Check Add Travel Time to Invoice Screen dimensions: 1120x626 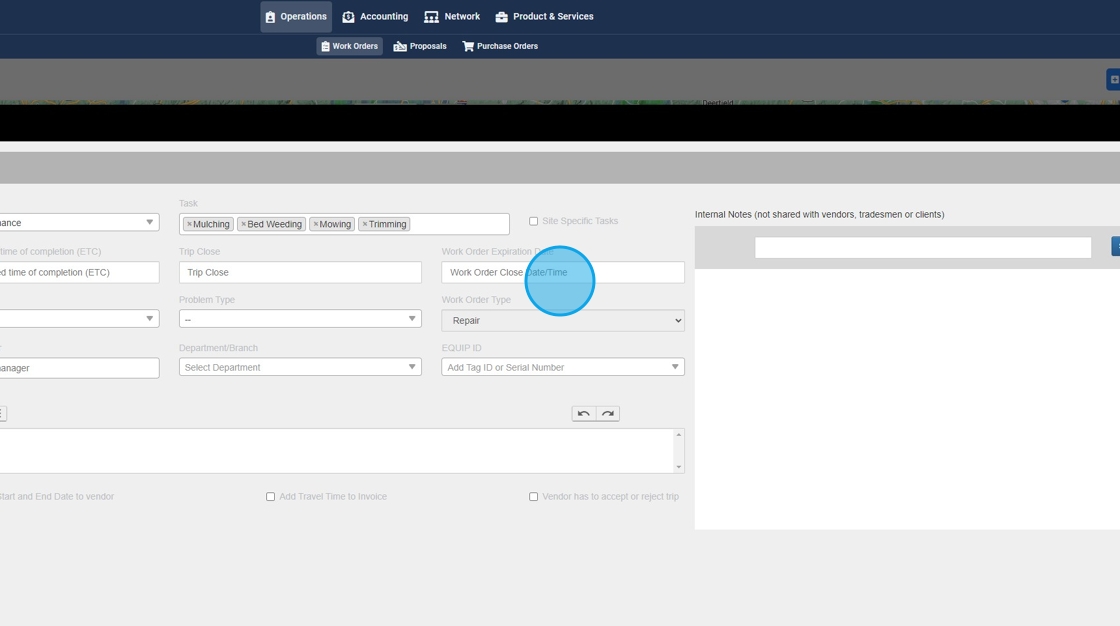pos(271,497)
